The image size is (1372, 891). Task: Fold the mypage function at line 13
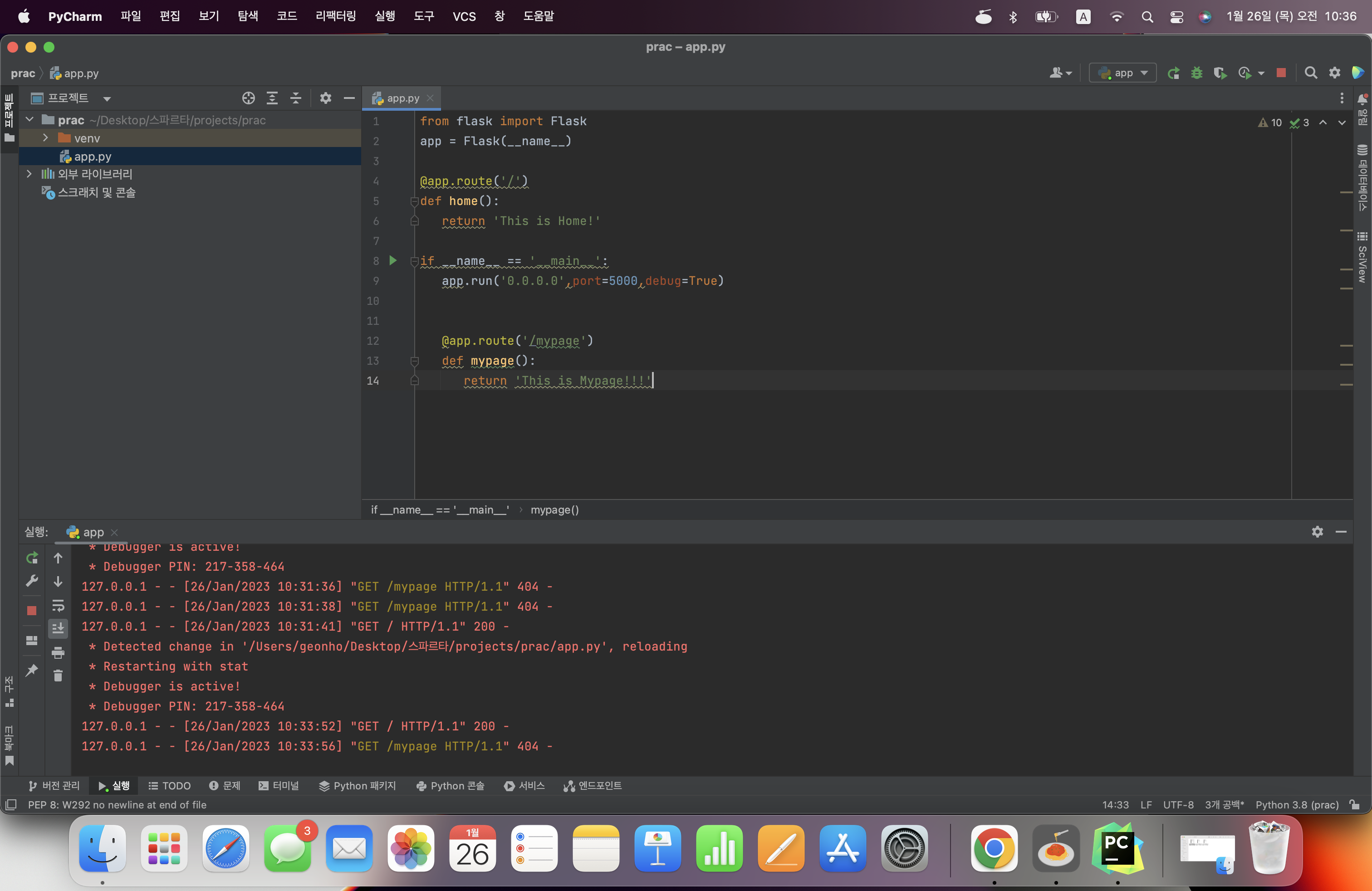pyautogui.click(x=414, y=361)
